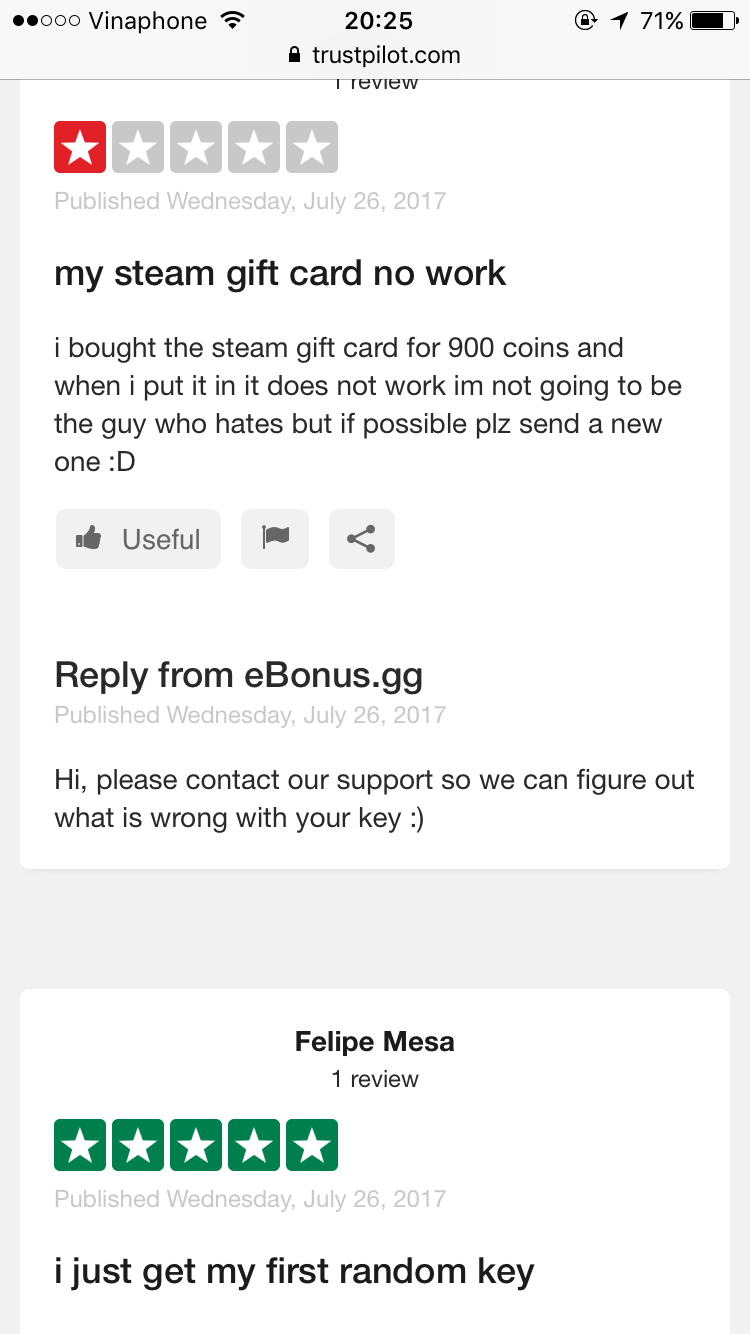
Task: Tap the 20:25 clock in status bar
Action: coord(379,21)
